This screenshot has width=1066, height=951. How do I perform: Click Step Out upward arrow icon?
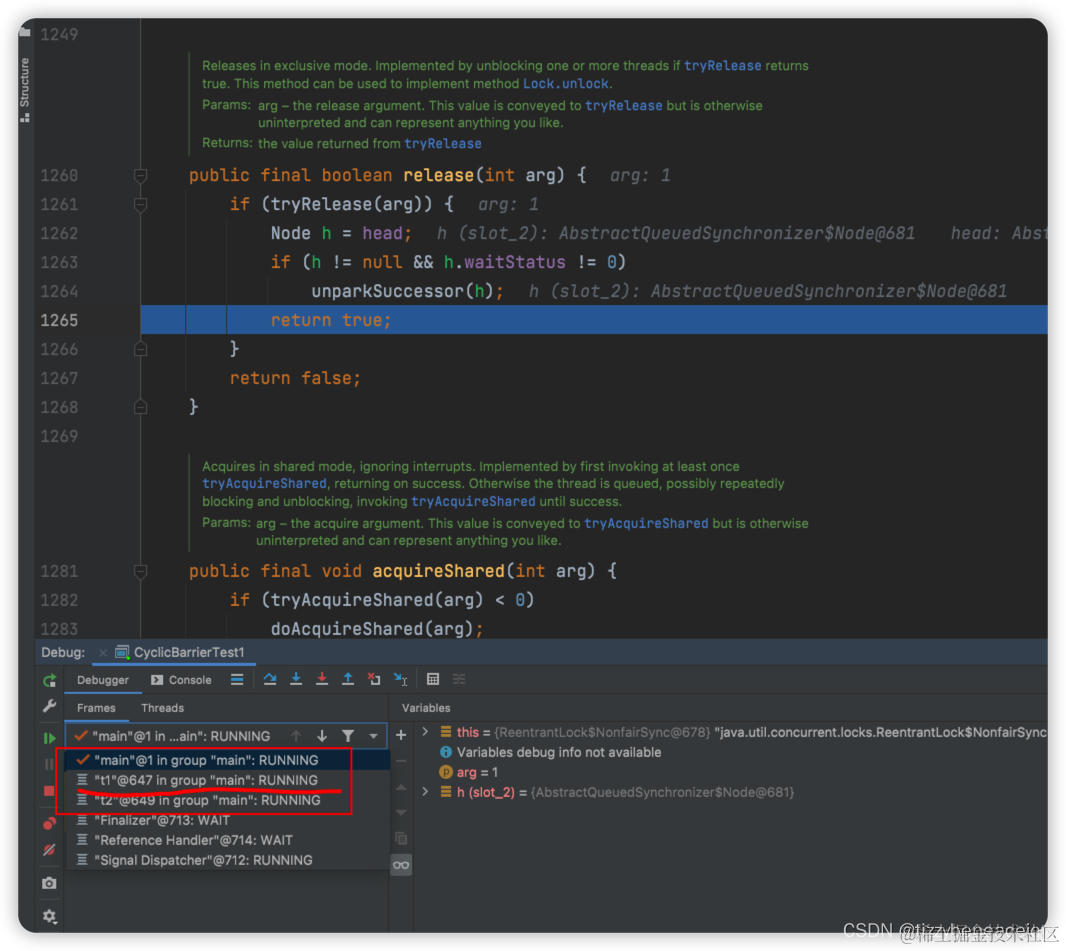pyautogui.click(x=347, y=679)
